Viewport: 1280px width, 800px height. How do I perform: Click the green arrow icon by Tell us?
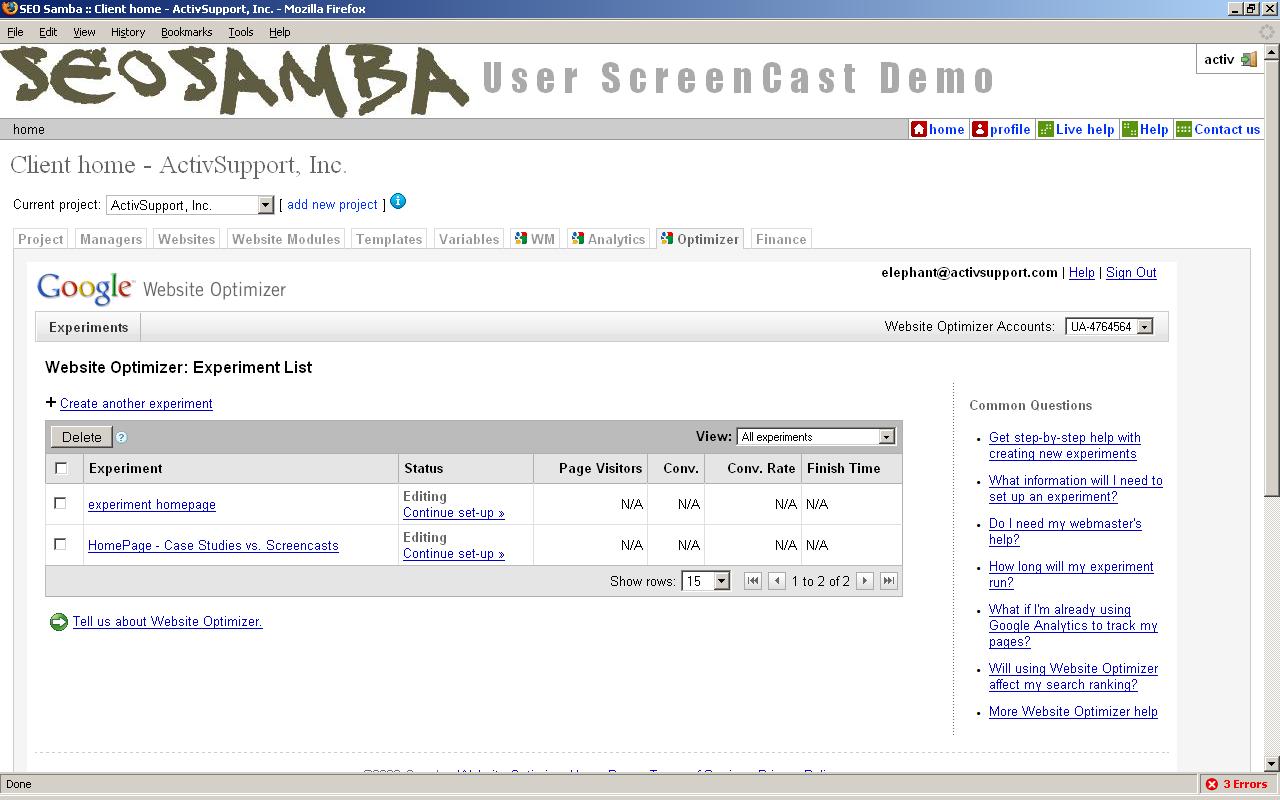tap(59, 622)
